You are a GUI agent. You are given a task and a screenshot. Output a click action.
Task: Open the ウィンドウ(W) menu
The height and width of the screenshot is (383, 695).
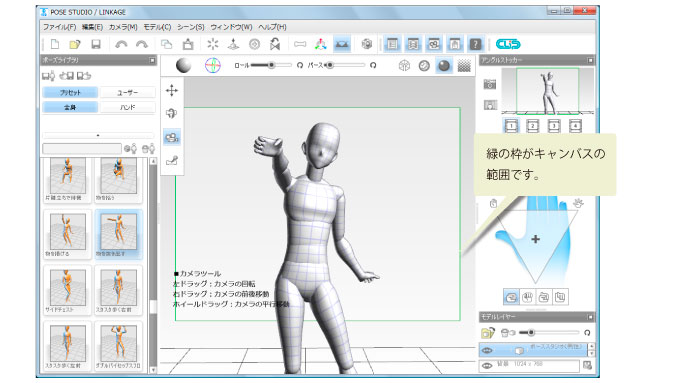[231, 27]
